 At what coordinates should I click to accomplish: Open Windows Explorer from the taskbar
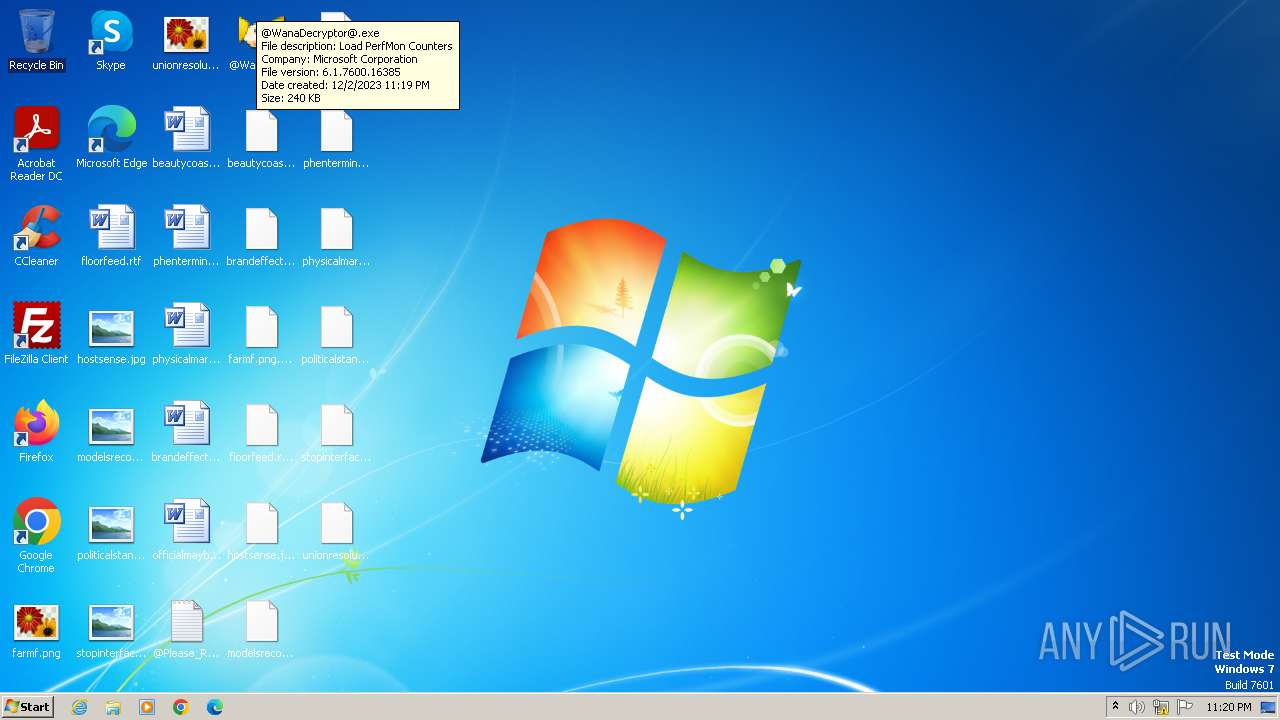point(113,707)
